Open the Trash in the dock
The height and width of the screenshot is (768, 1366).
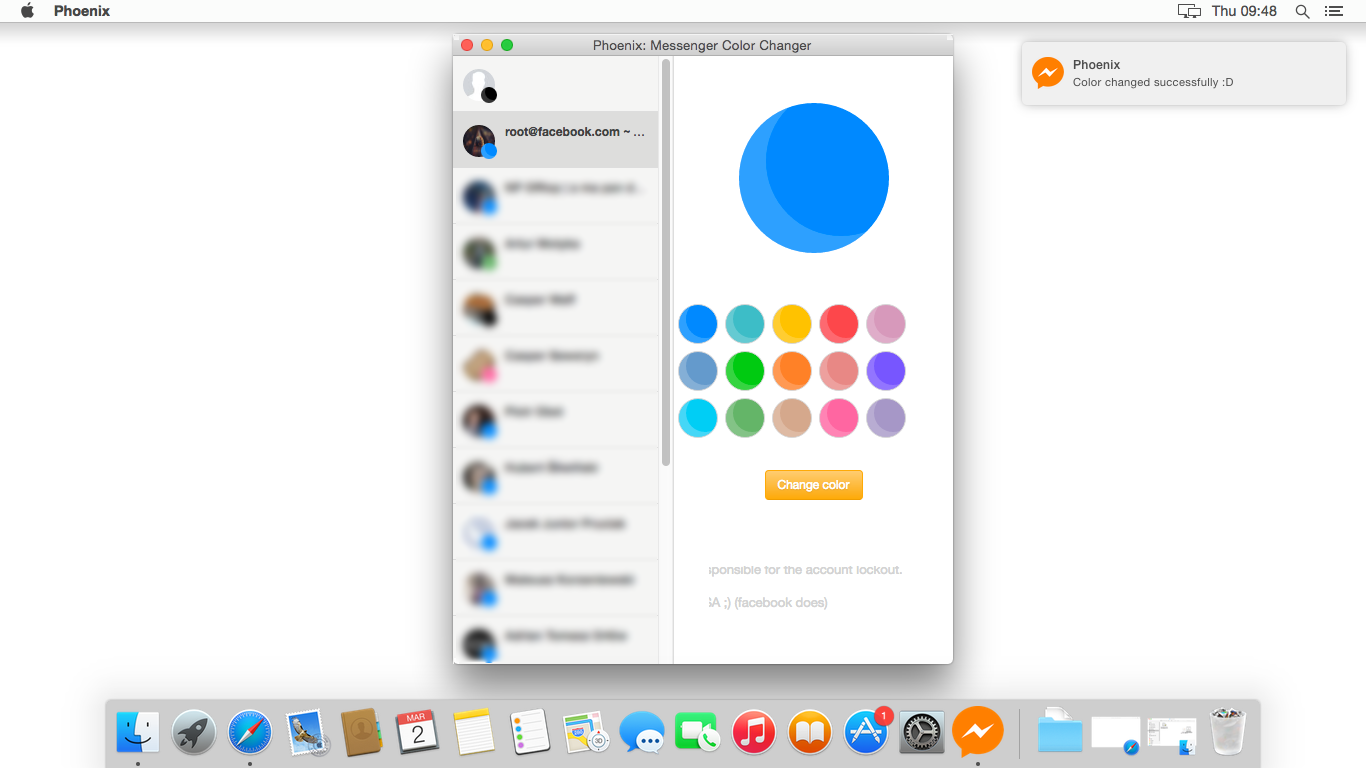tap(1228, 731)
